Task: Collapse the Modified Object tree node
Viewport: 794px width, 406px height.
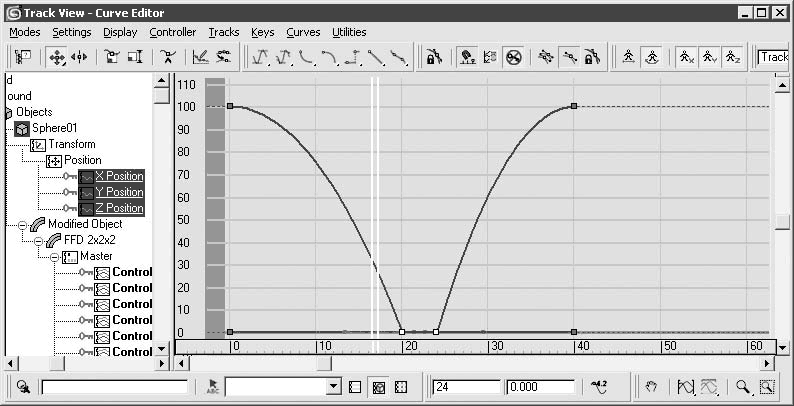Action: pos(22,224)
